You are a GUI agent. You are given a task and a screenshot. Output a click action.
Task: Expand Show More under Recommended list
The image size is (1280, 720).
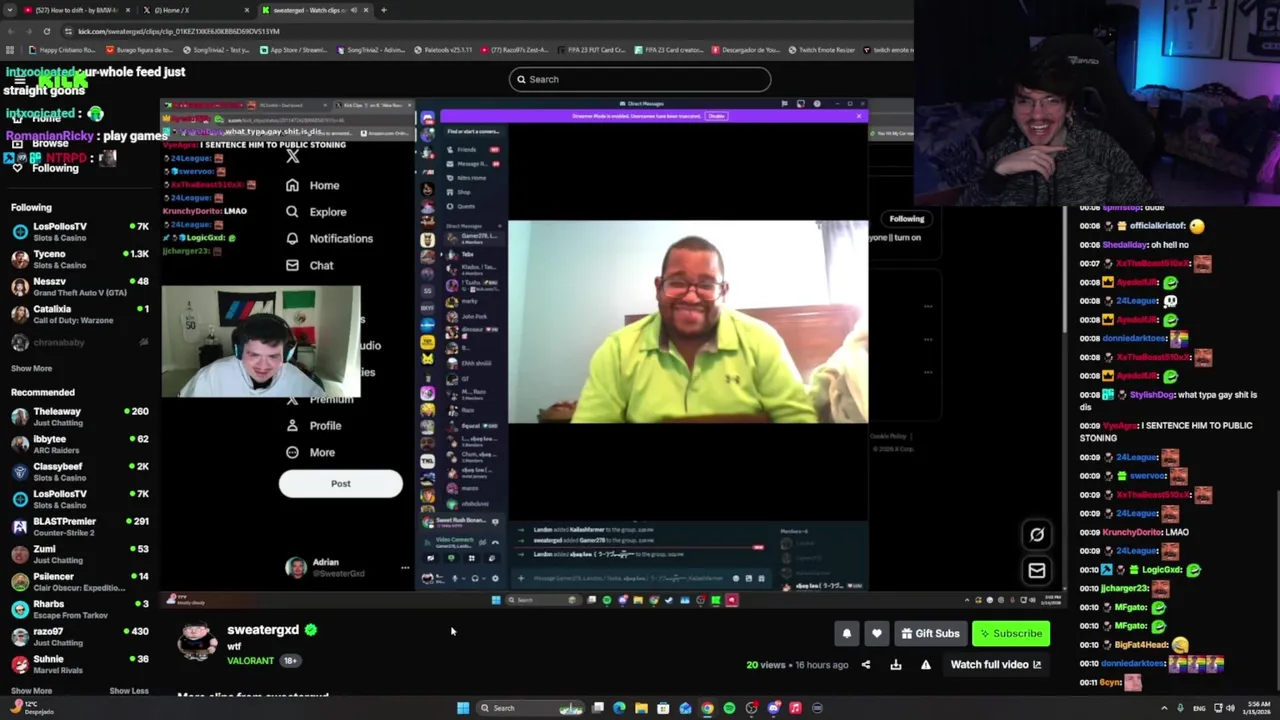click(x=31, y=691)
